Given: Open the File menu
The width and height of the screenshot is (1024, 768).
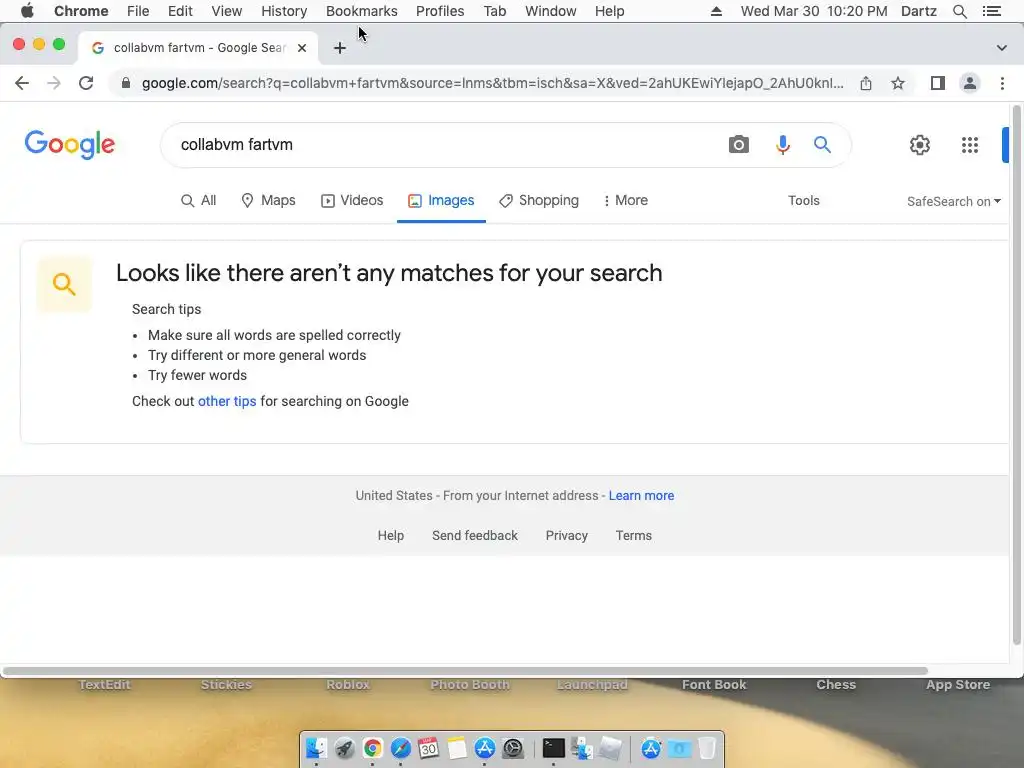Looking at the screenshot, I should coord(138,11).
